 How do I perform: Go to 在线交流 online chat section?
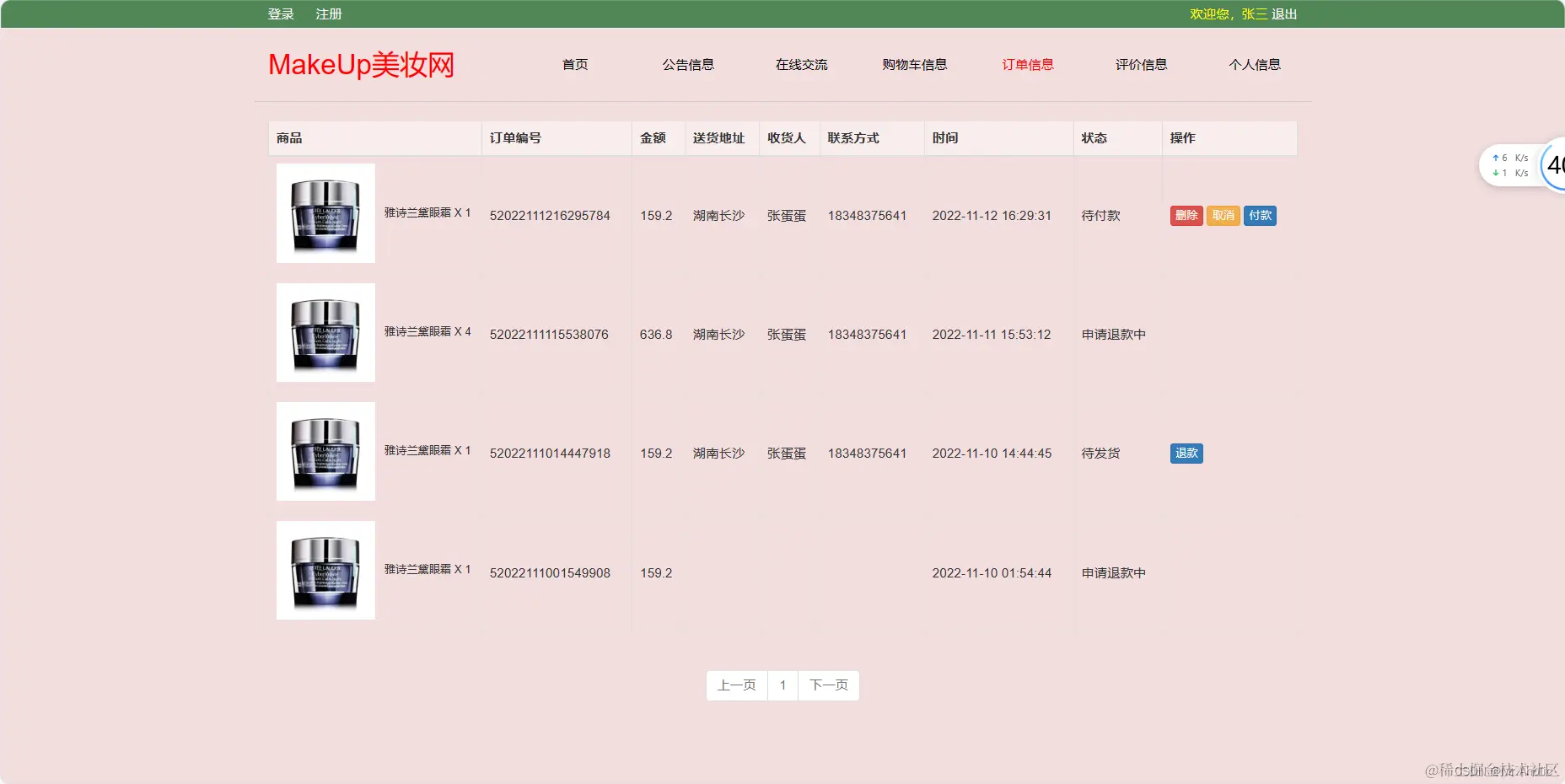[x=801, y=64]
